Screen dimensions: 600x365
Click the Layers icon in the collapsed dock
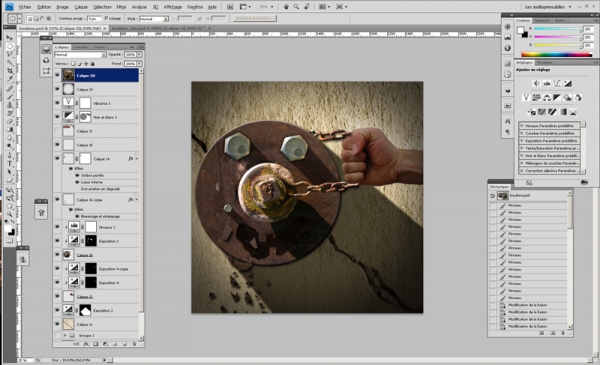tap(46, 49)
